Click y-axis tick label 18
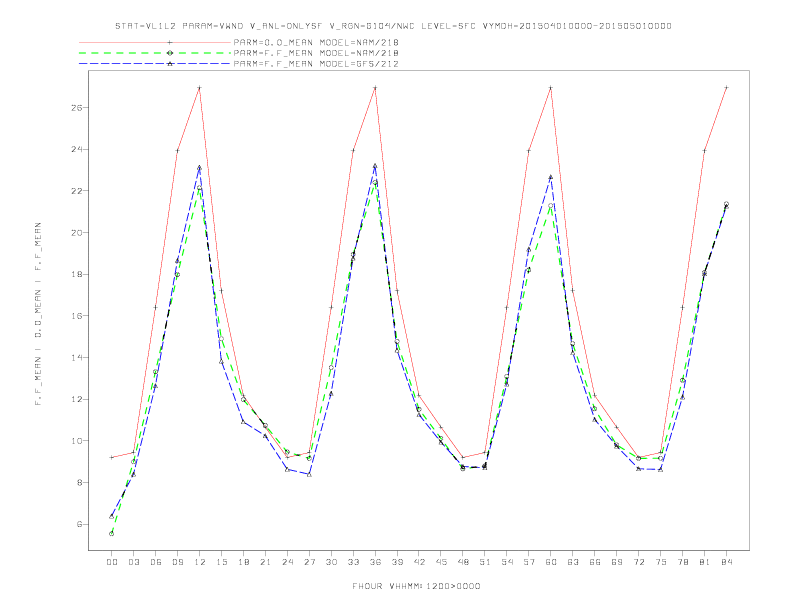Image resolution: width=792 pixels, height=612 pixels. pos(77,274)
